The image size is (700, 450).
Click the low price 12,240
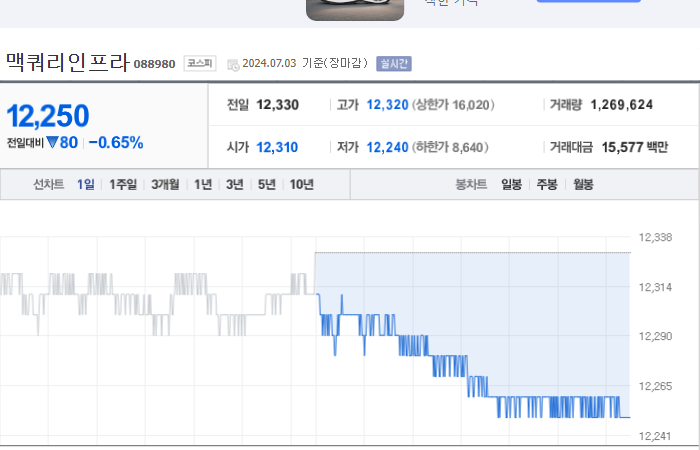[x=388, y=147]
